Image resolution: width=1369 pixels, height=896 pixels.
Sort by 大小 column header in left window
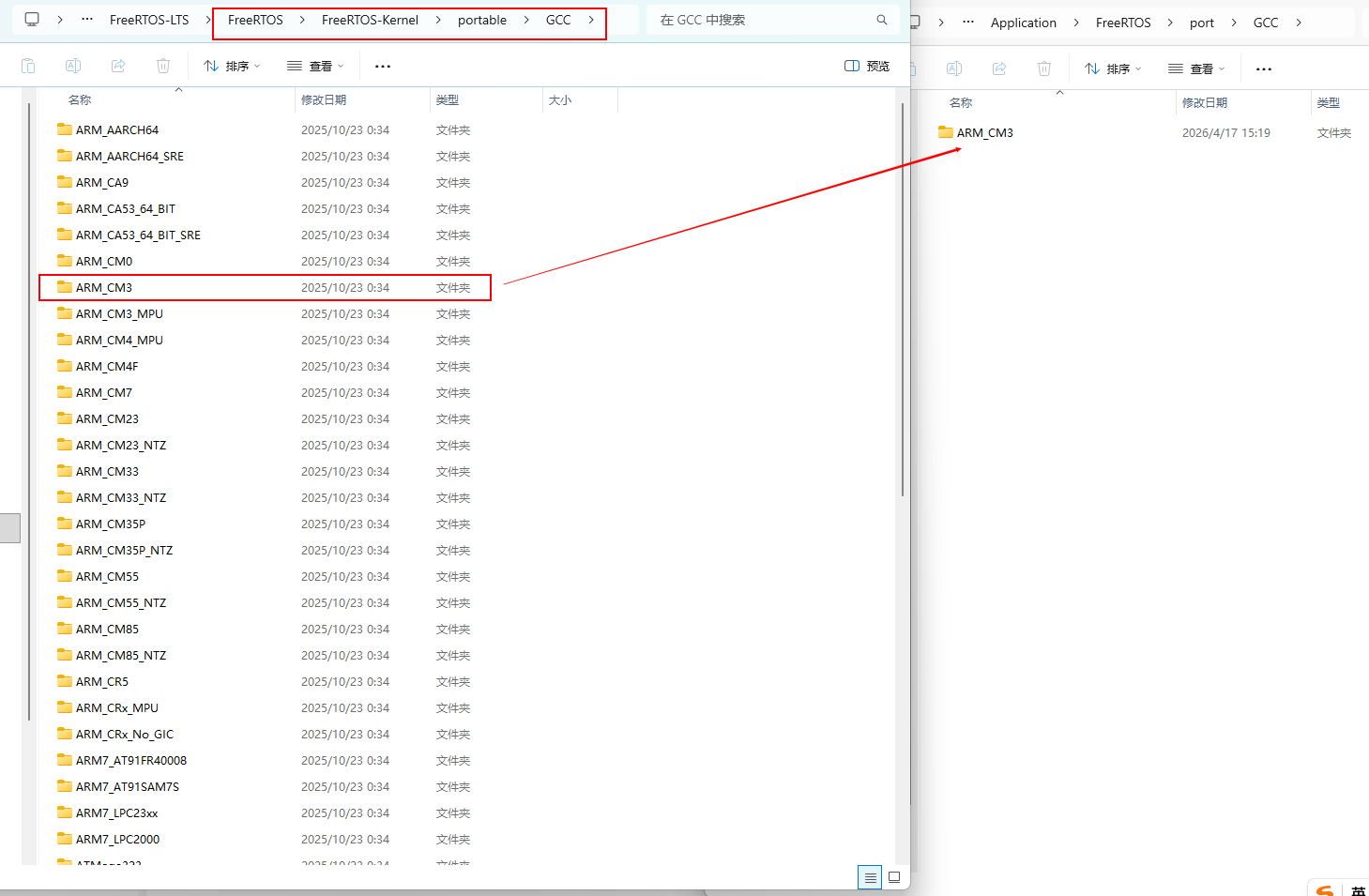(560, 99)
